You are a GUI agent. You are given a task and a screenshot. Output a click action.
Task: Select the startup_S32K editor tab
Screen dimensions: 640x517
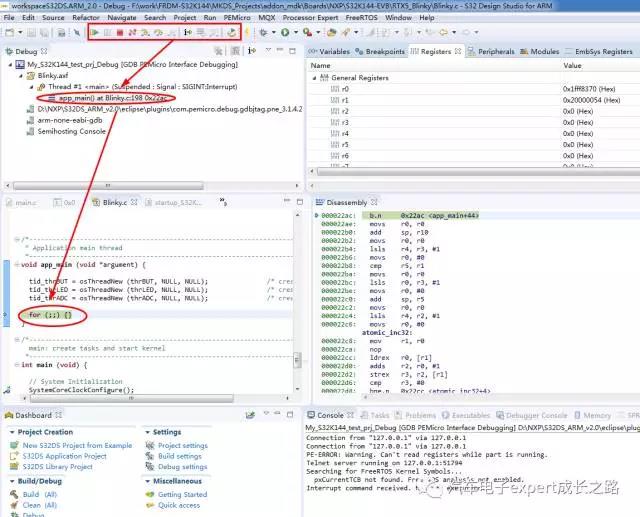(173, 202)
